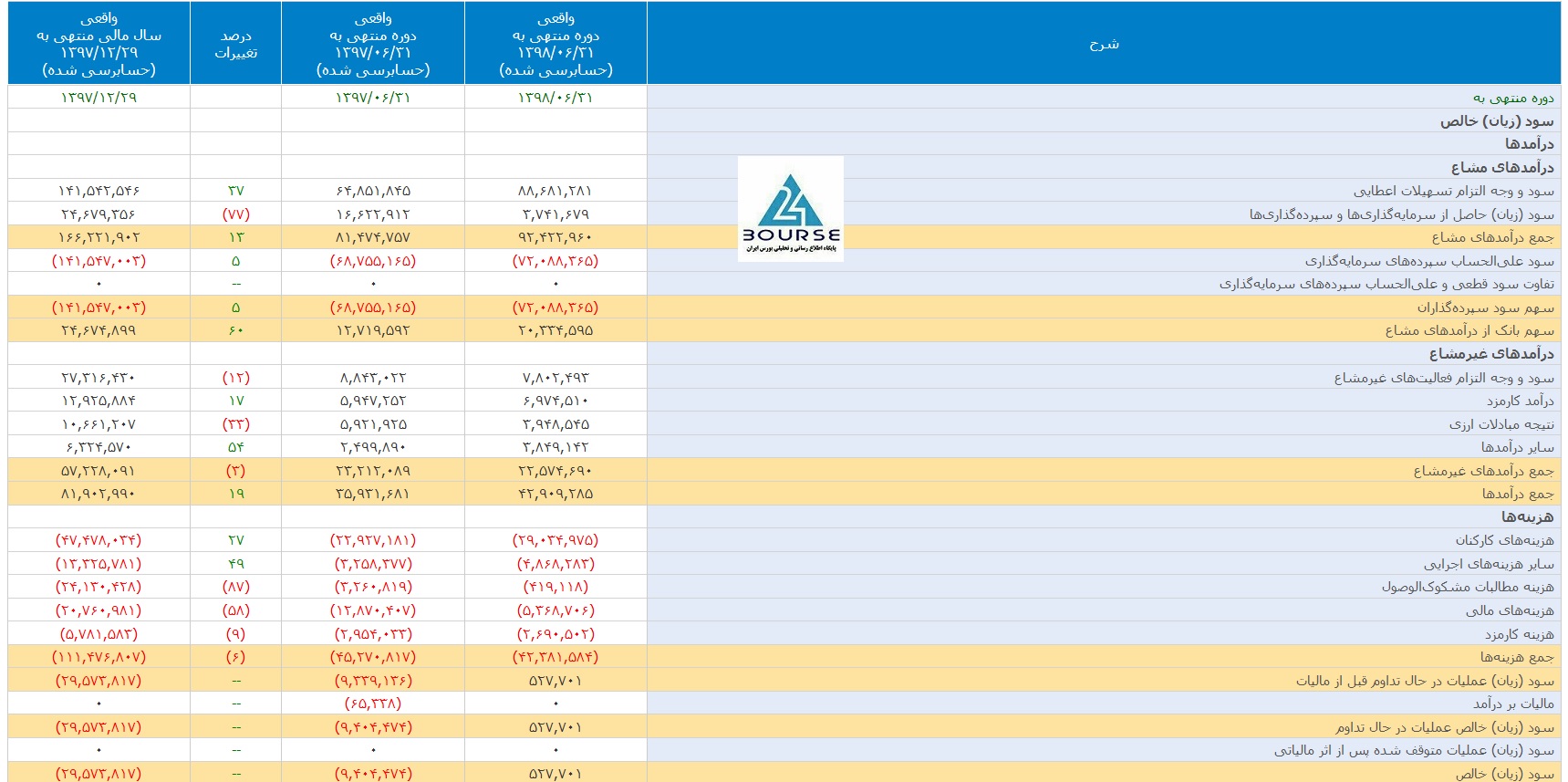The height and width of the screenshot is (782, 1568).
Task: Select the value ۱۶۶,۲۲۱,۹۰۲
Action: coord(99,237)
